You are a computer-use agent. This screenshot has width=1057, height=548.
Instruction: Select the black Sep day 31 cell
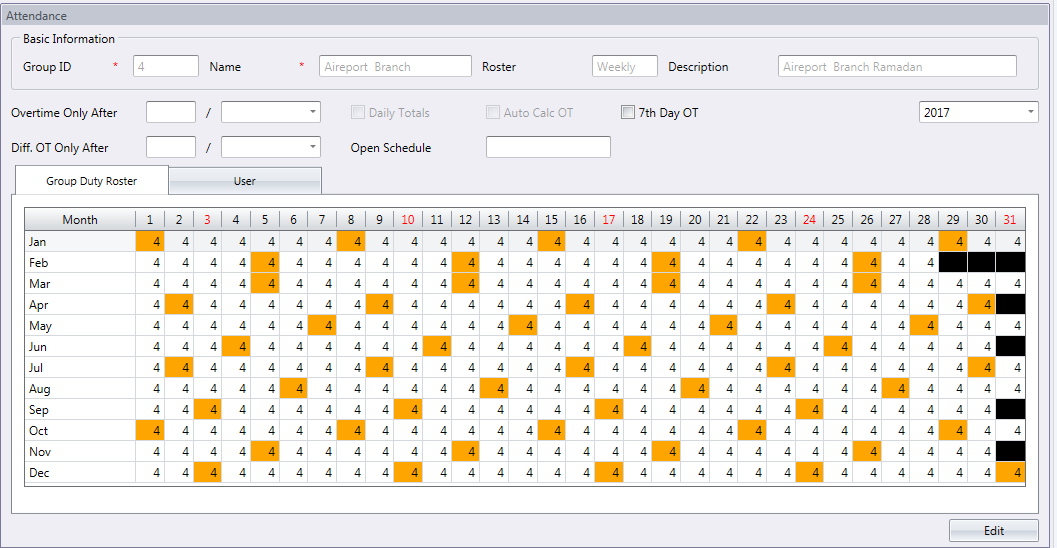click(1010, 409)
